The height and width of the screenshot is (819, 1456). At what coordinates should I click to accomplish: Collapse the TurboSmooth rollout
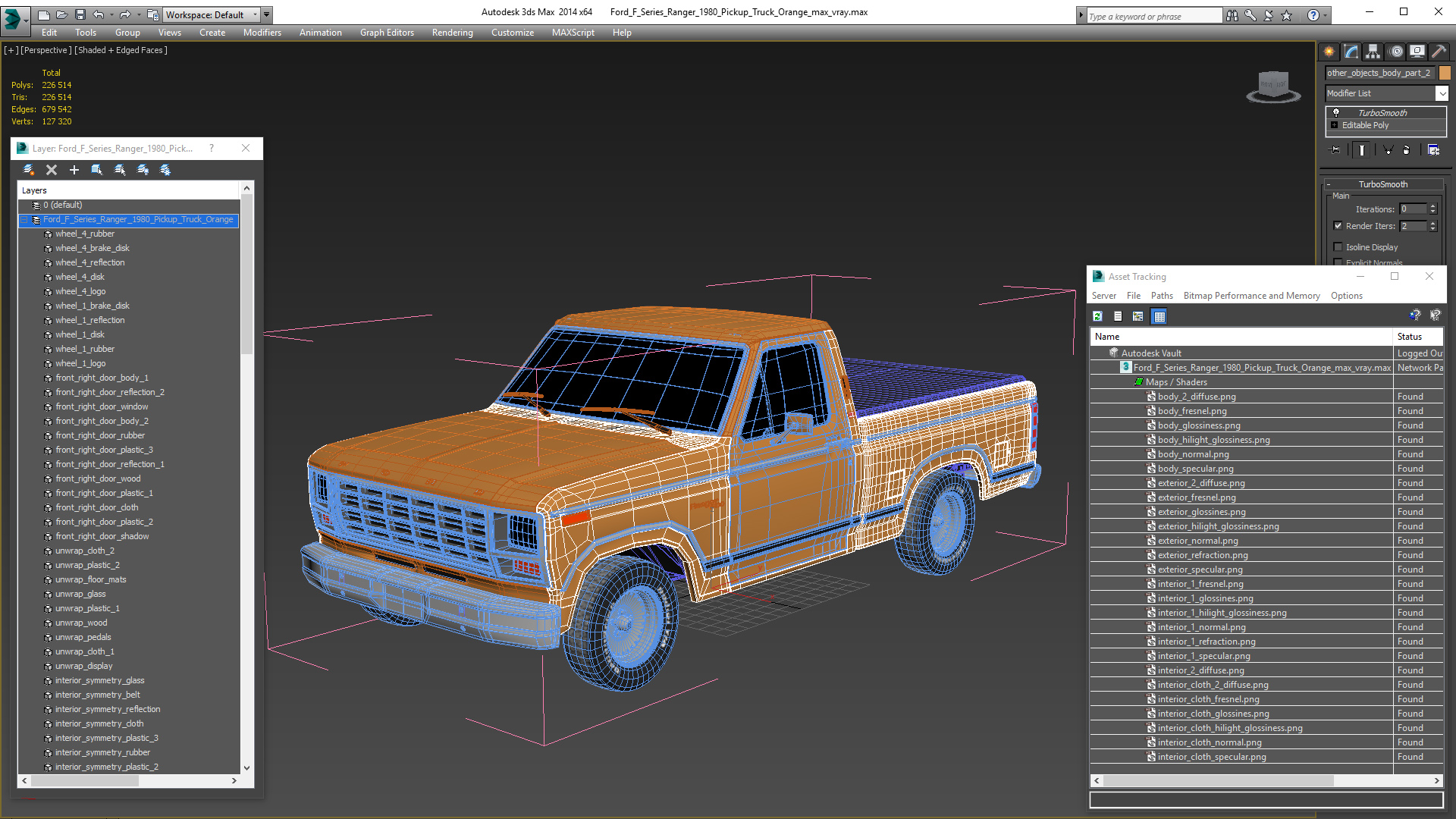(1329, 184)
